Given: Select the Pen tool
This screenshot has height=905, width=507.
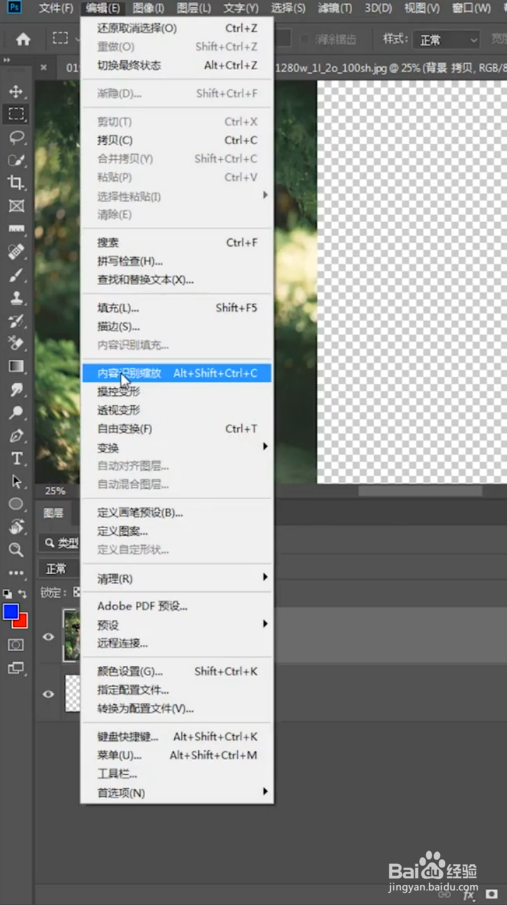Looking at the screenshot, I should (x=16, y=436).
